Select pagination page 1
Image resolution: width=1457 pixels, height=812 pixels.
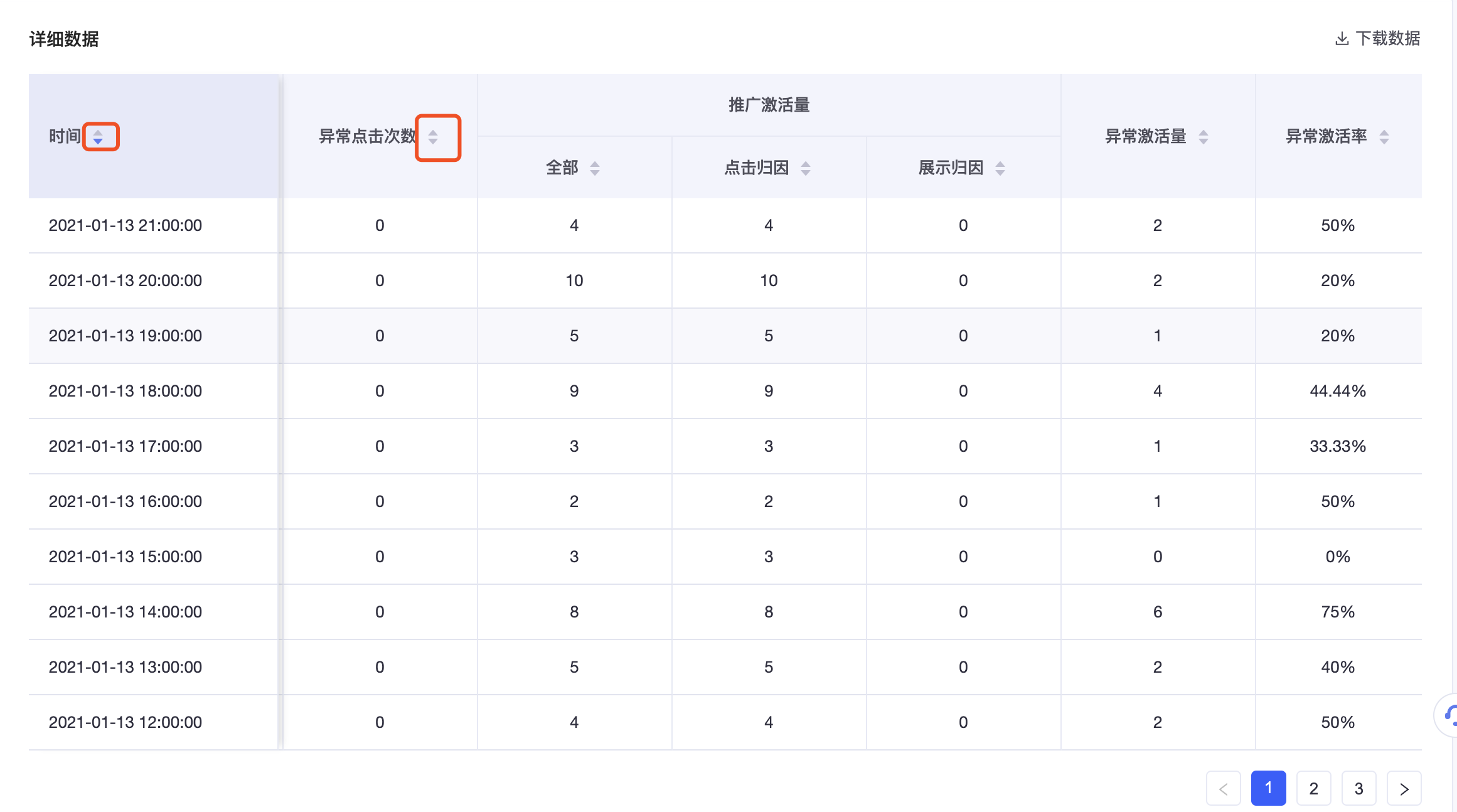click(x=1269, y=788)
